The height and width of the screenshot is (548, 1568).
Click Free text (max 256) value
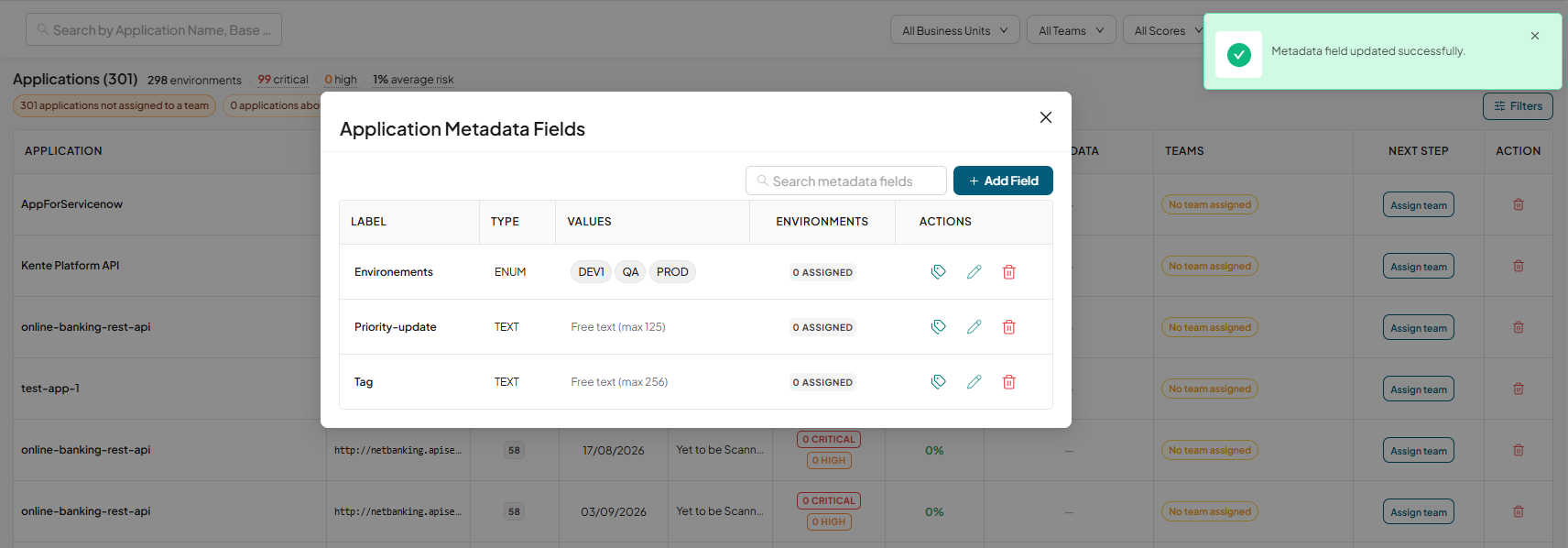tap(619, 382)
